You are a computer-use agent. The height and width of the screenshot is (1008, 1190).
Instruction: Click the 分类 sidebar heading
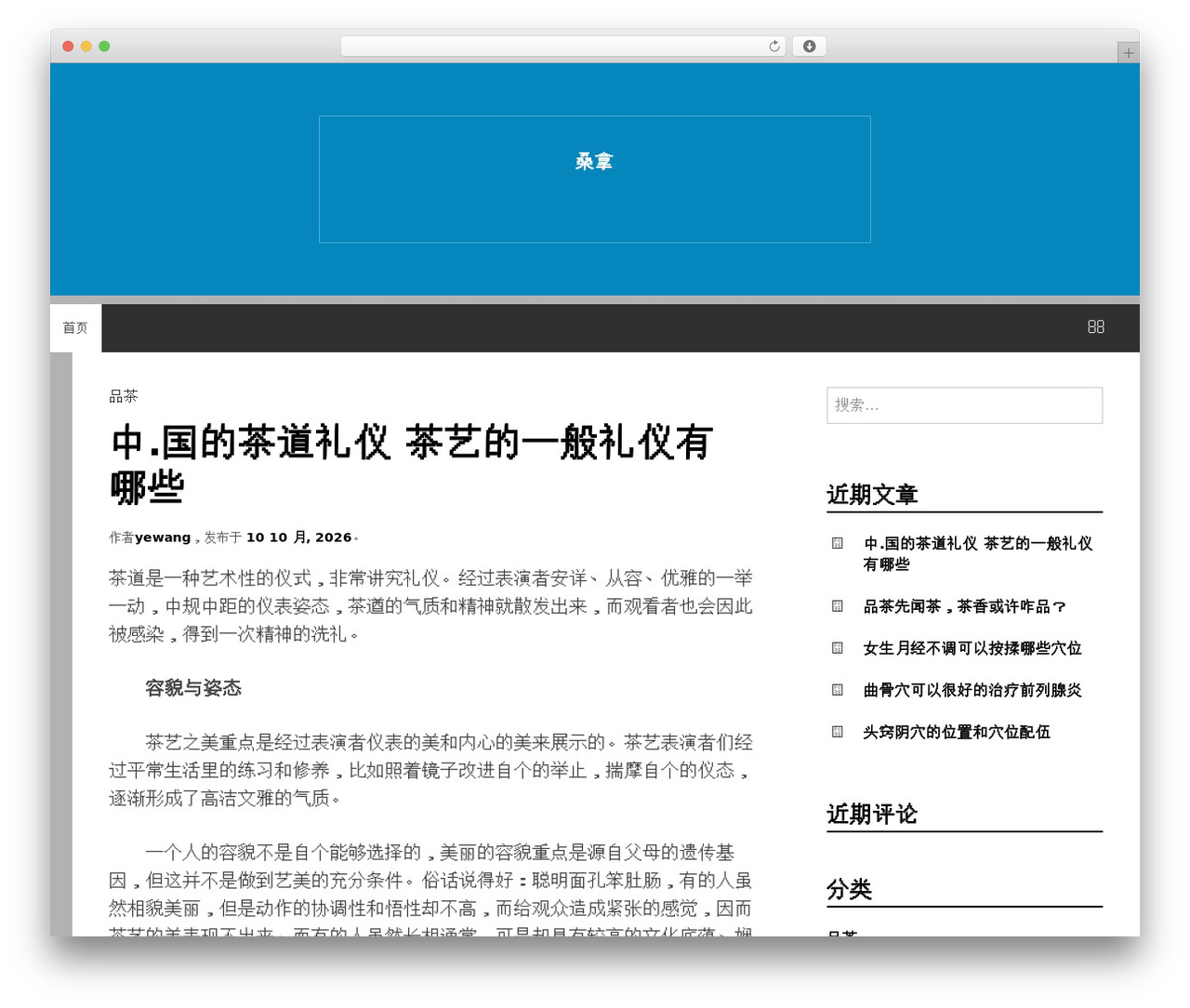click(x=850, y=890)
